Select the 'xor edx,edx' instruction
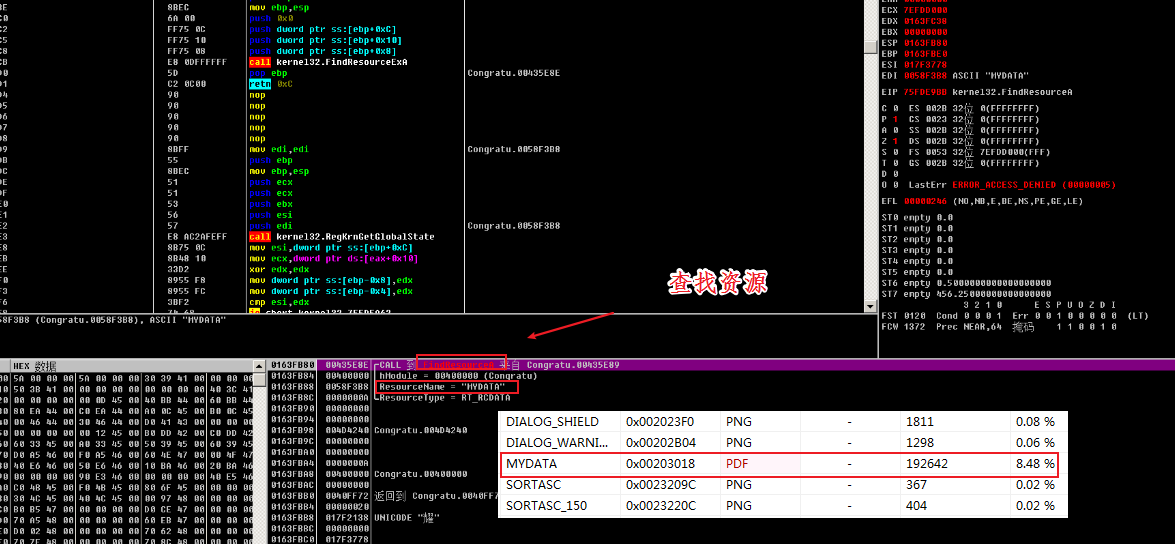The height and width of the screenshot is (544, 1175). click(x=279, y=269)
